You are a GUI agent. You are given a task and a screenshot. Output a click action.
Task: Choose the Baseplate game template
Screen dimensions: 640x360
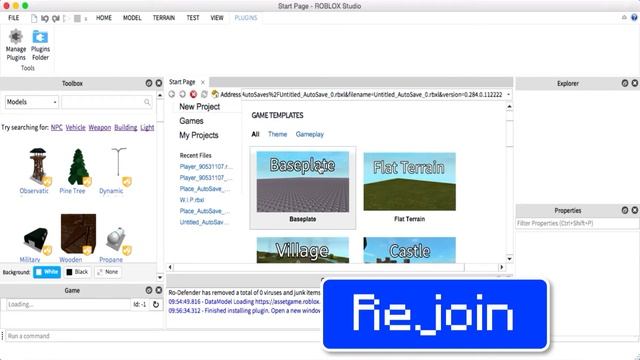302,188
